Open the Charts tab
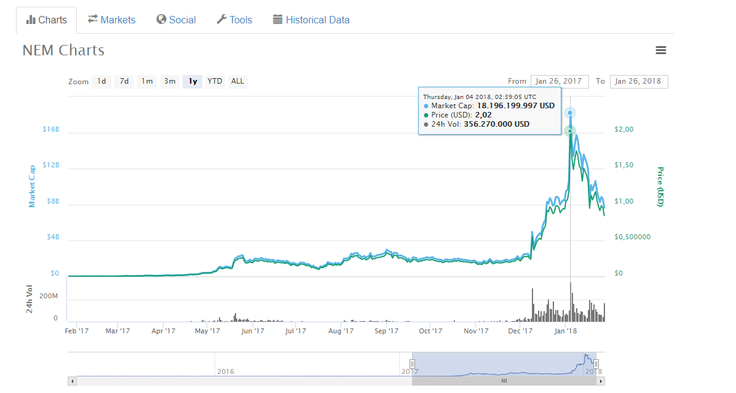 pyautogui.click(x=46, y=20)
